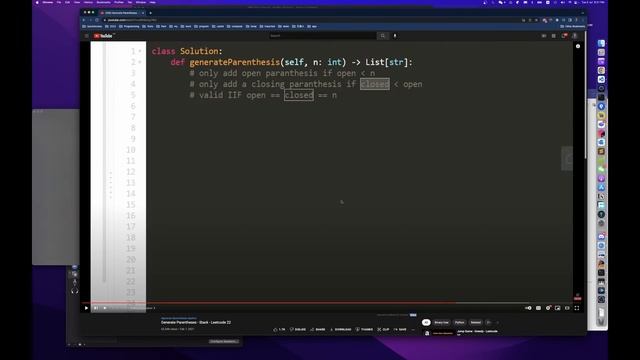The height and width of the screenshot is (360, 640).
Task: Focus the YouTube search field
Action: point(322,36)
